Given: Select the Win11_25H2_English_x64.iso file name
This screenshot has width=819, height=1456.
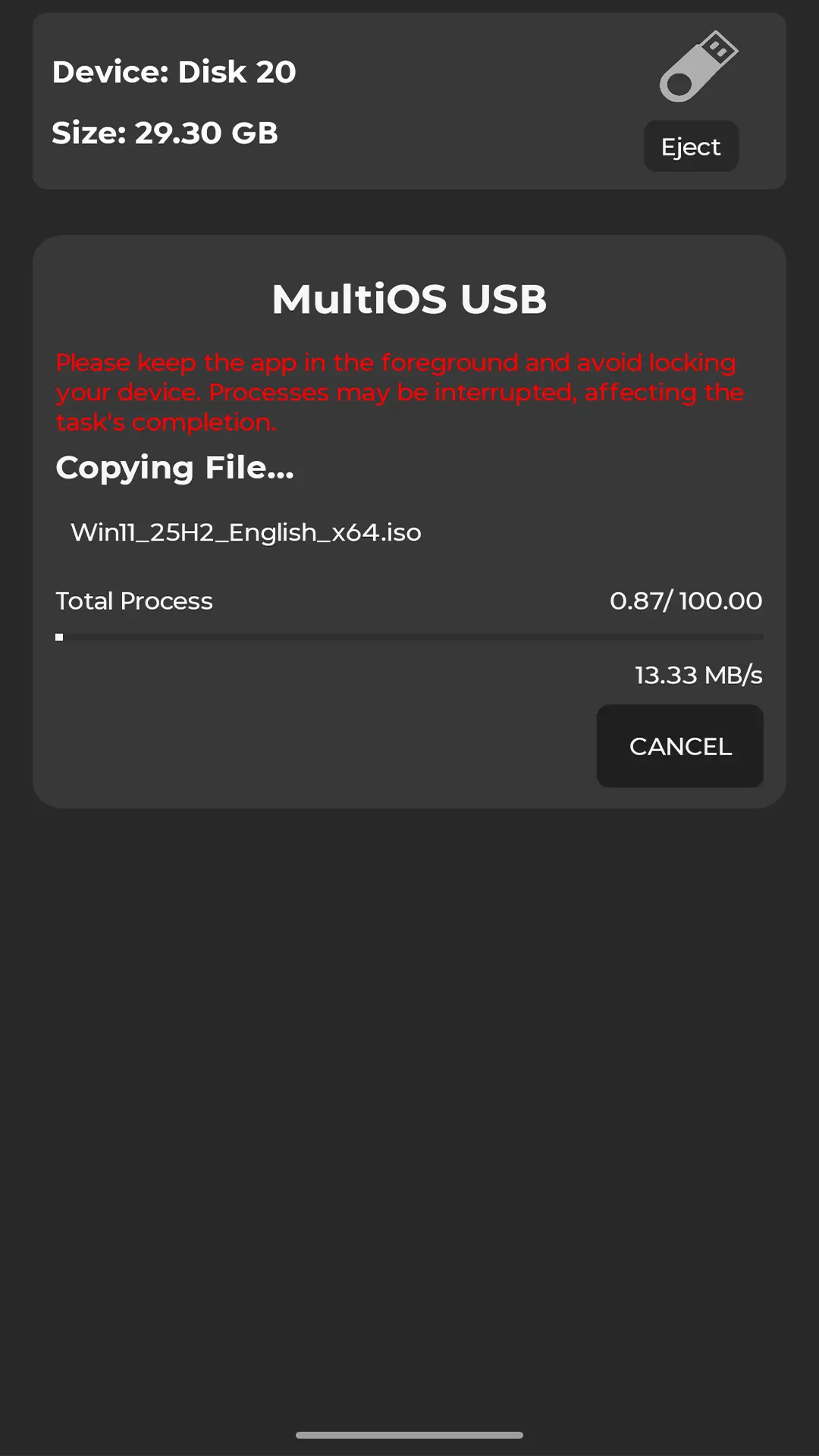Looking at the screenshot, I should [246, 532].
